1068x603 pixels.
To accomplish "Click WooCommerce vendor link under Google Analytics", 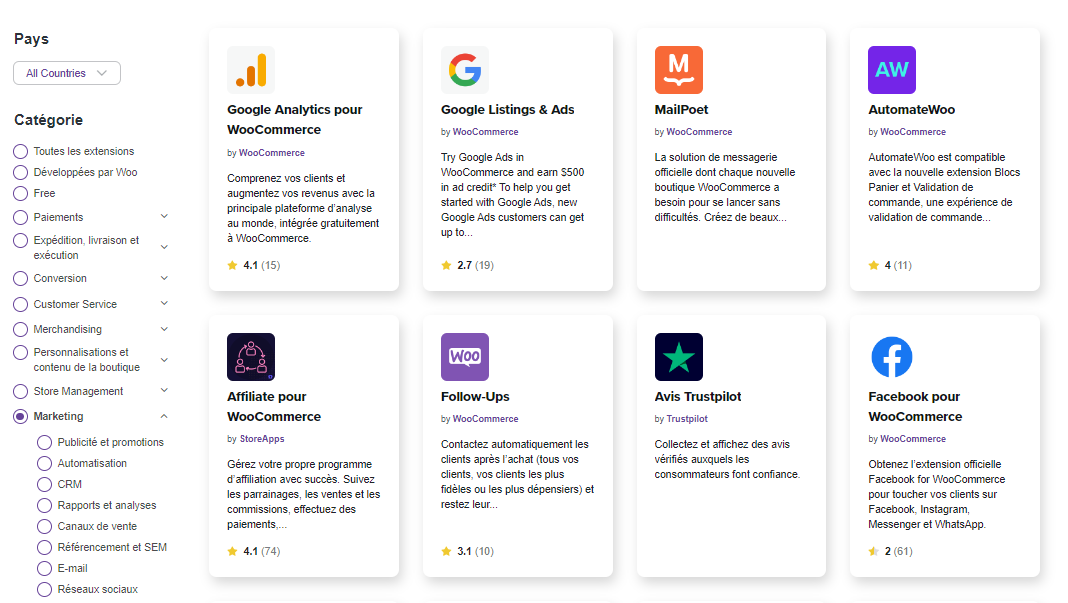I will point(272,153).
